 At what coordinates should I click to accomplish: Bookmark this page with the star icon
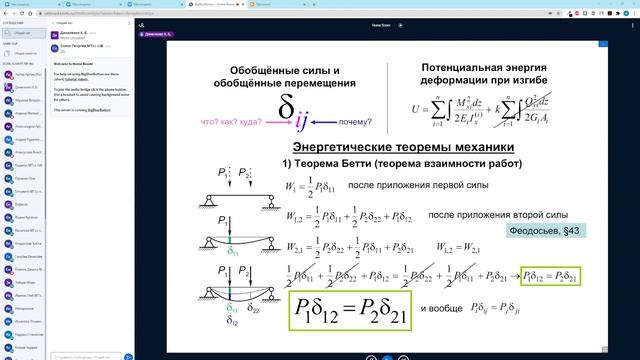pos(558,13)
